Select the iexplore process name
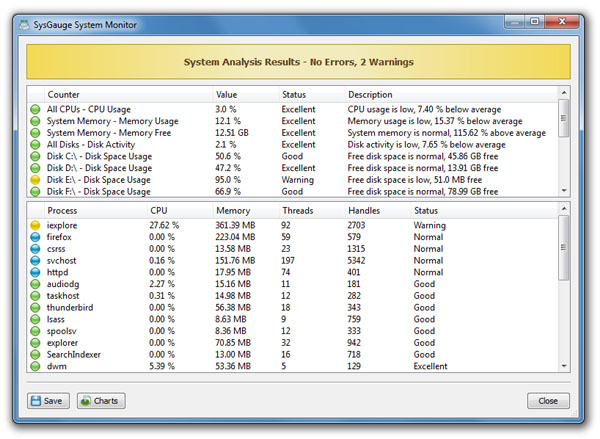 [62, 225]
